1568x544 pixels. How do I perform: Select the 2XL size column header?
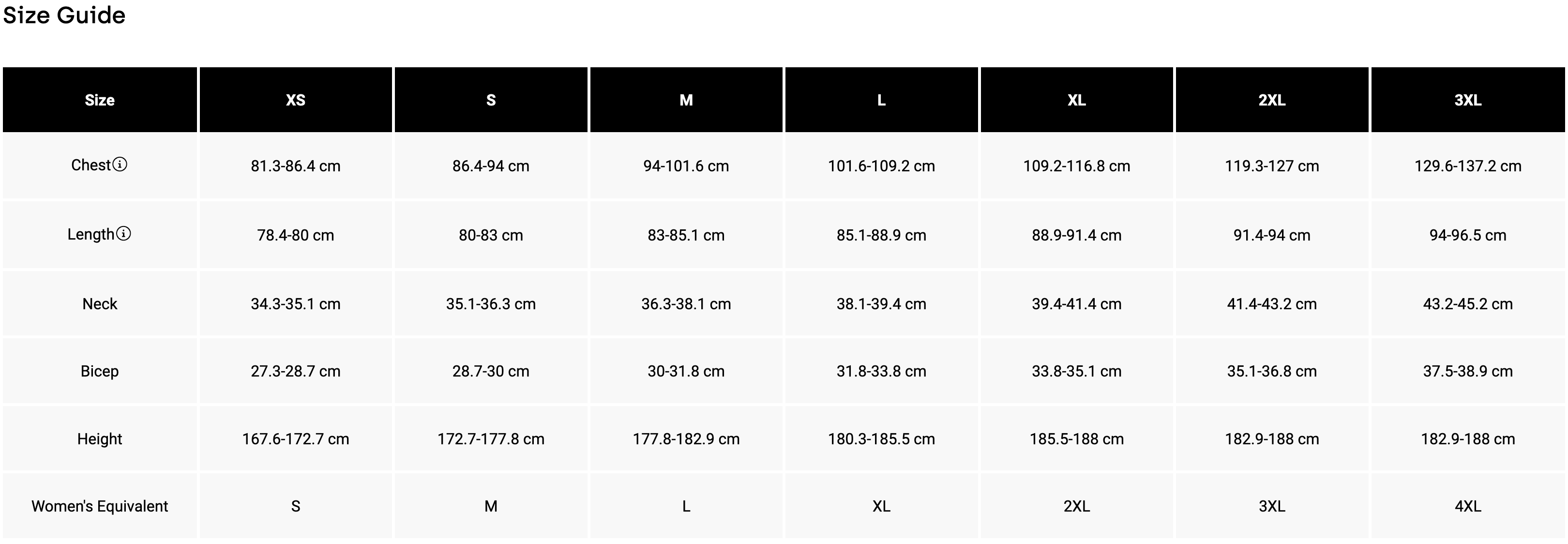[1271, 100]
